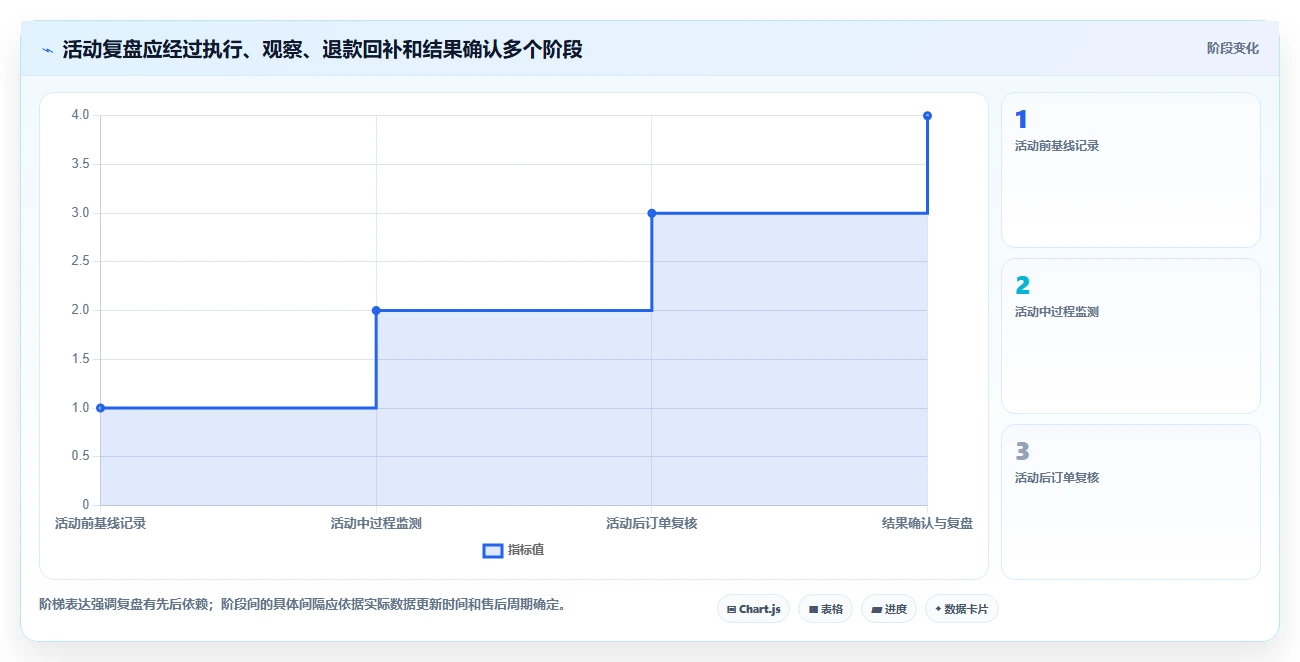Select the 进度 tag button
This screenshot has height=662, width=1300.
tap(889, 609)
